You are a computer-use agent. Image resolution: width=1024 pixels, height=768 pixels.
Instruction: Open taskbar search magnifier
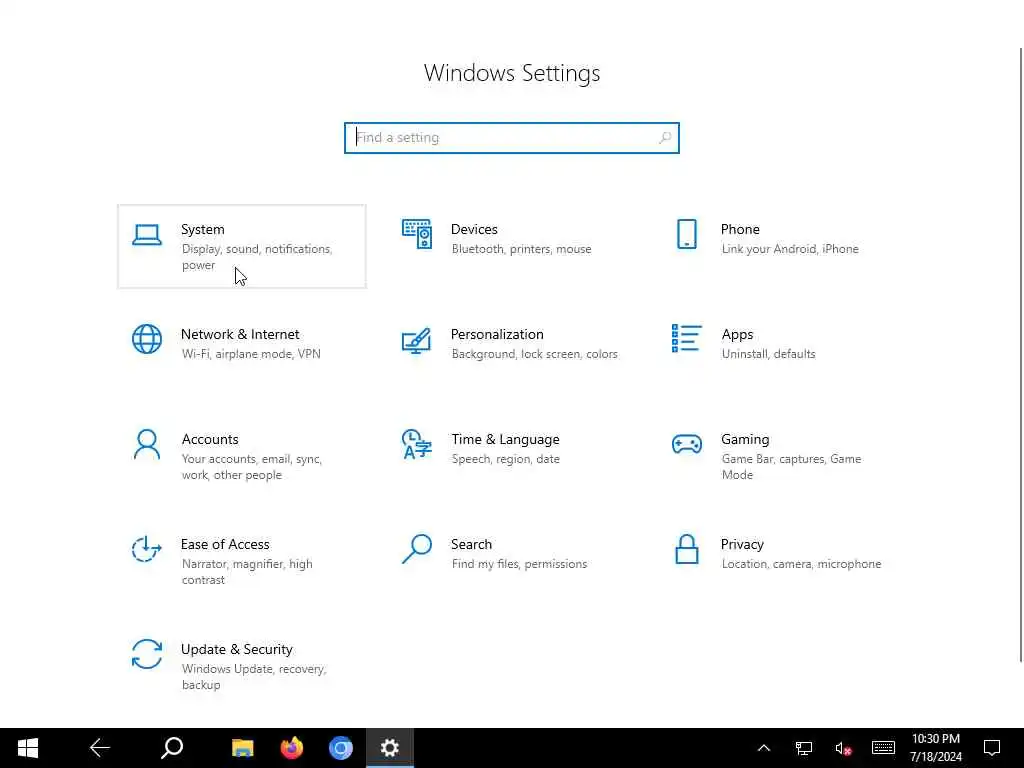[172, 748]
